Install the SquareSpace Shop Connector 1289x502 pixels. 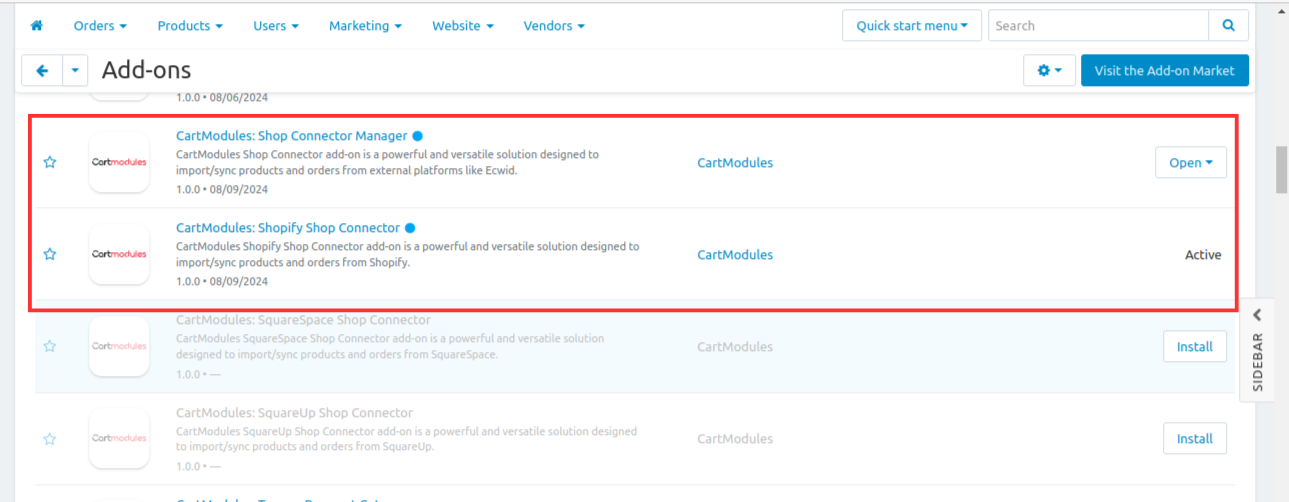pos(1194,346)
